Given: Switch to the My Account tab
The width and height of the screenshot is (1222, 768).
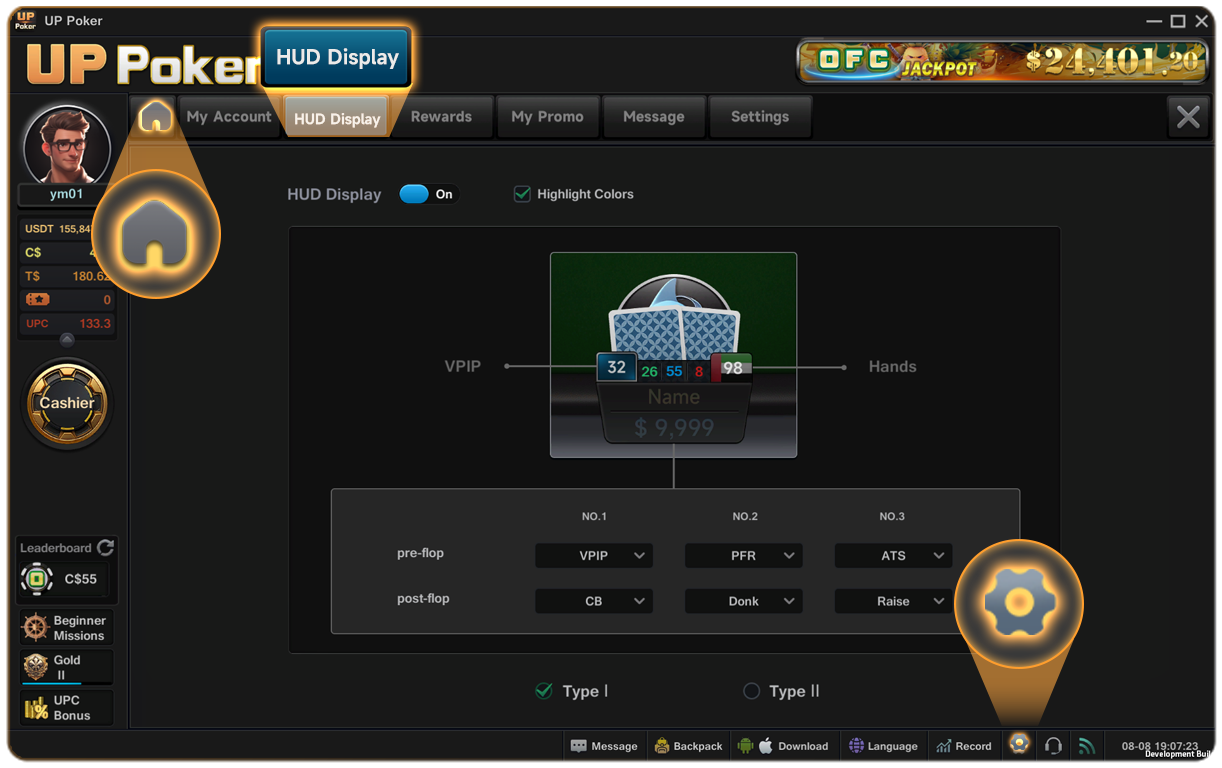Looking at the screenshot, I should (x=229, y=117).
